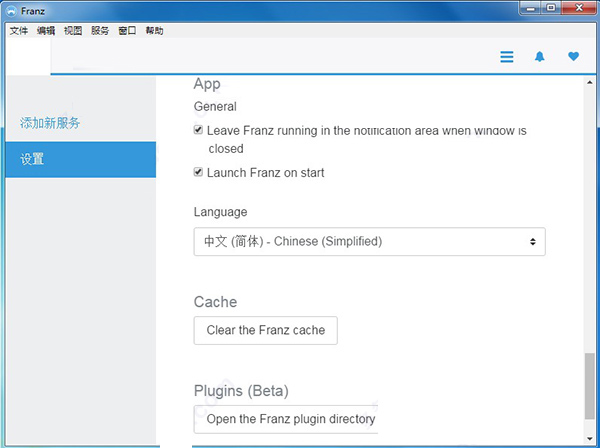The height and width of the screenshot is (448, 600).
Task: Open the Language dropdown
Action: tap(370, 241)
